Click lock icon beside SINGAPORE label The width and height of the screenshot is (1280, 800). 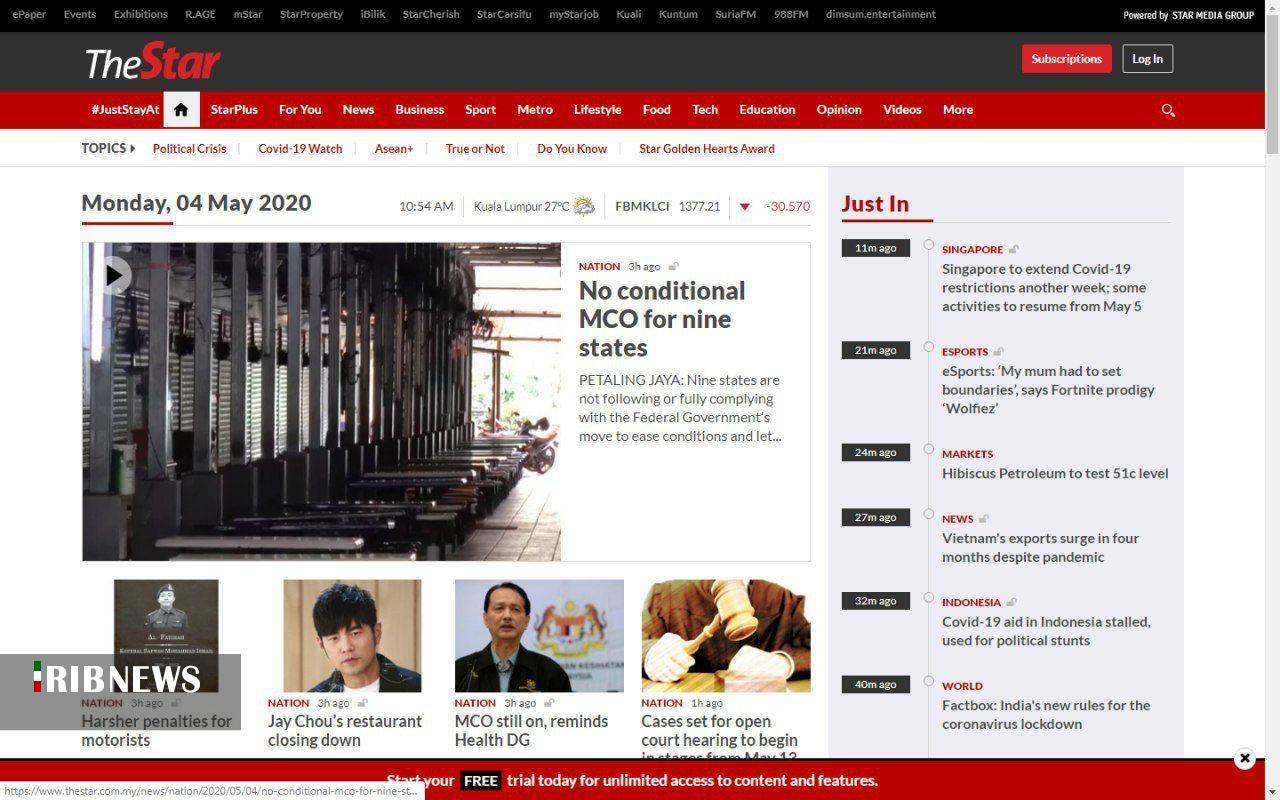point(1014,250)
